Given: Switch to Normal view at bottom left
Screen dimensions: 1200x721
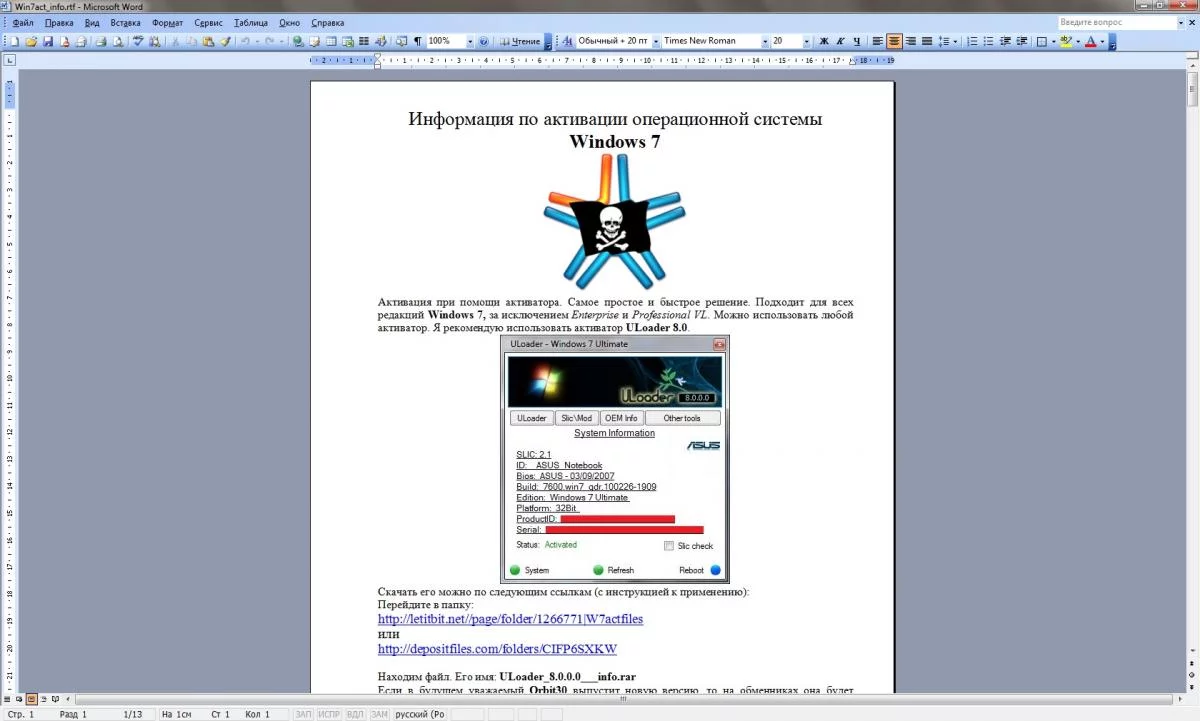Looking at the screenshot, I should 7,699.
